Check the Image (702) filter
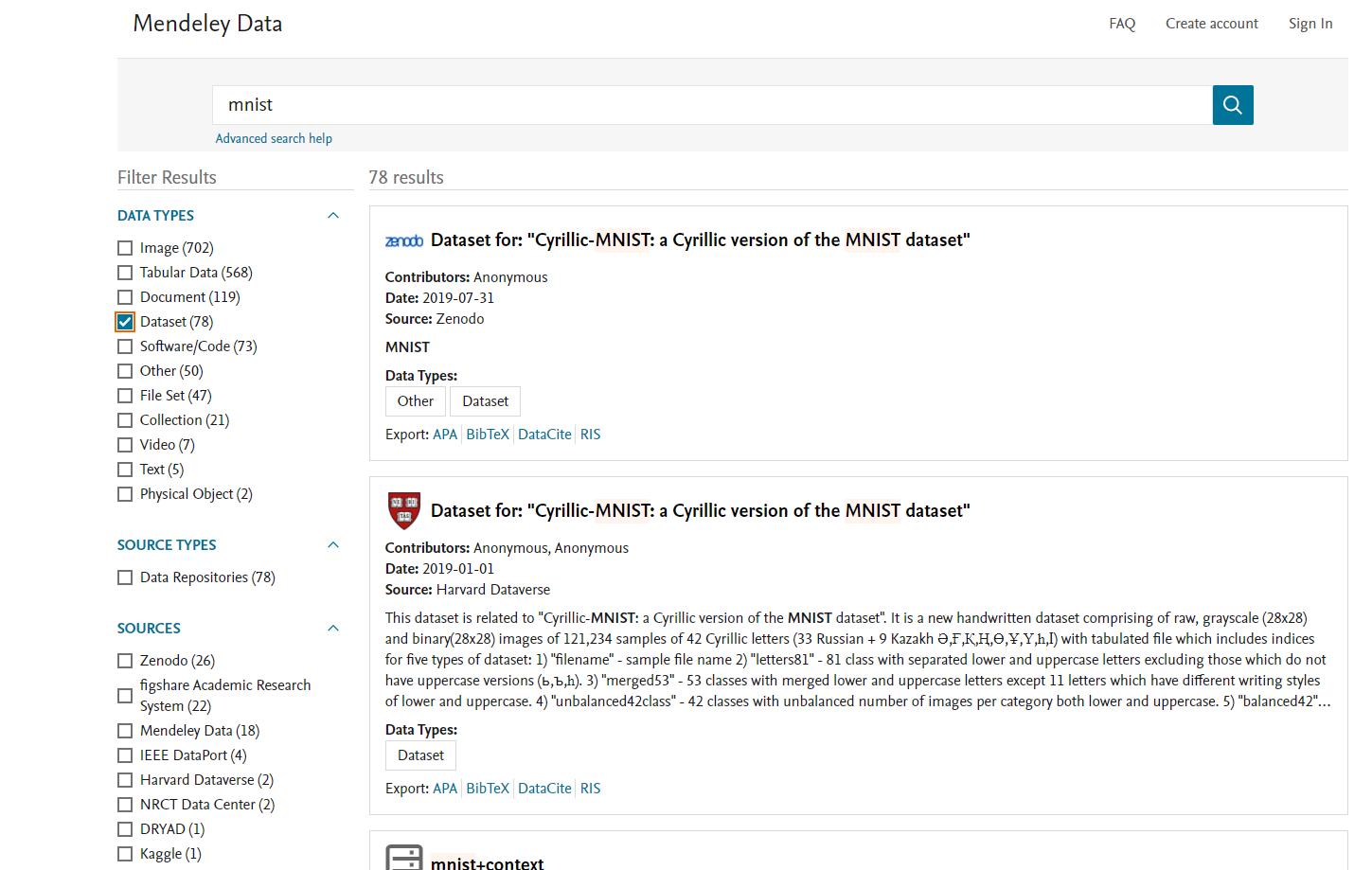This screenshot has width=1372, height=870. [x=125, y=248]
